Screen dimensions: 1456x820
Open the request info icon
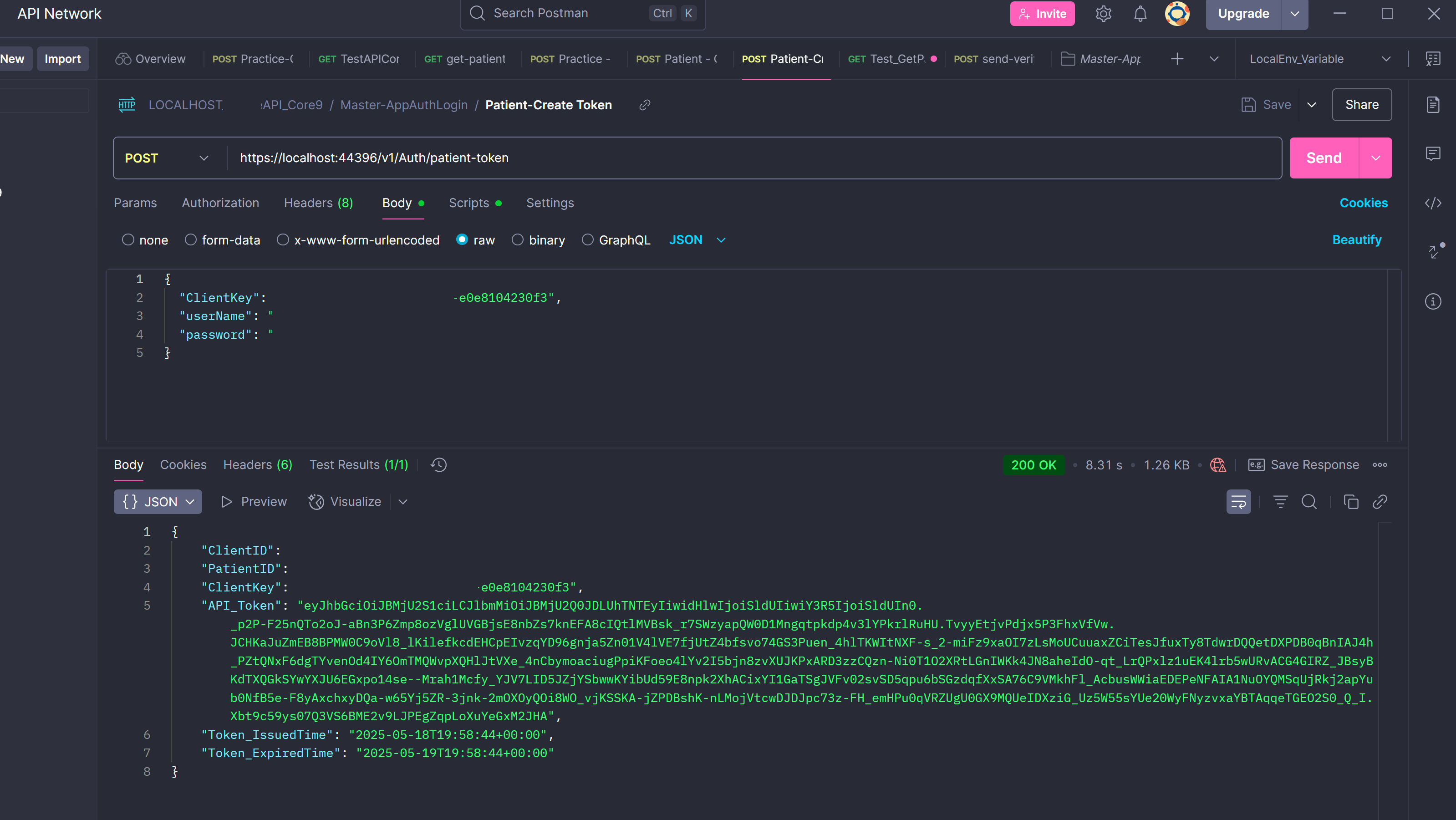coord(1433,301)
